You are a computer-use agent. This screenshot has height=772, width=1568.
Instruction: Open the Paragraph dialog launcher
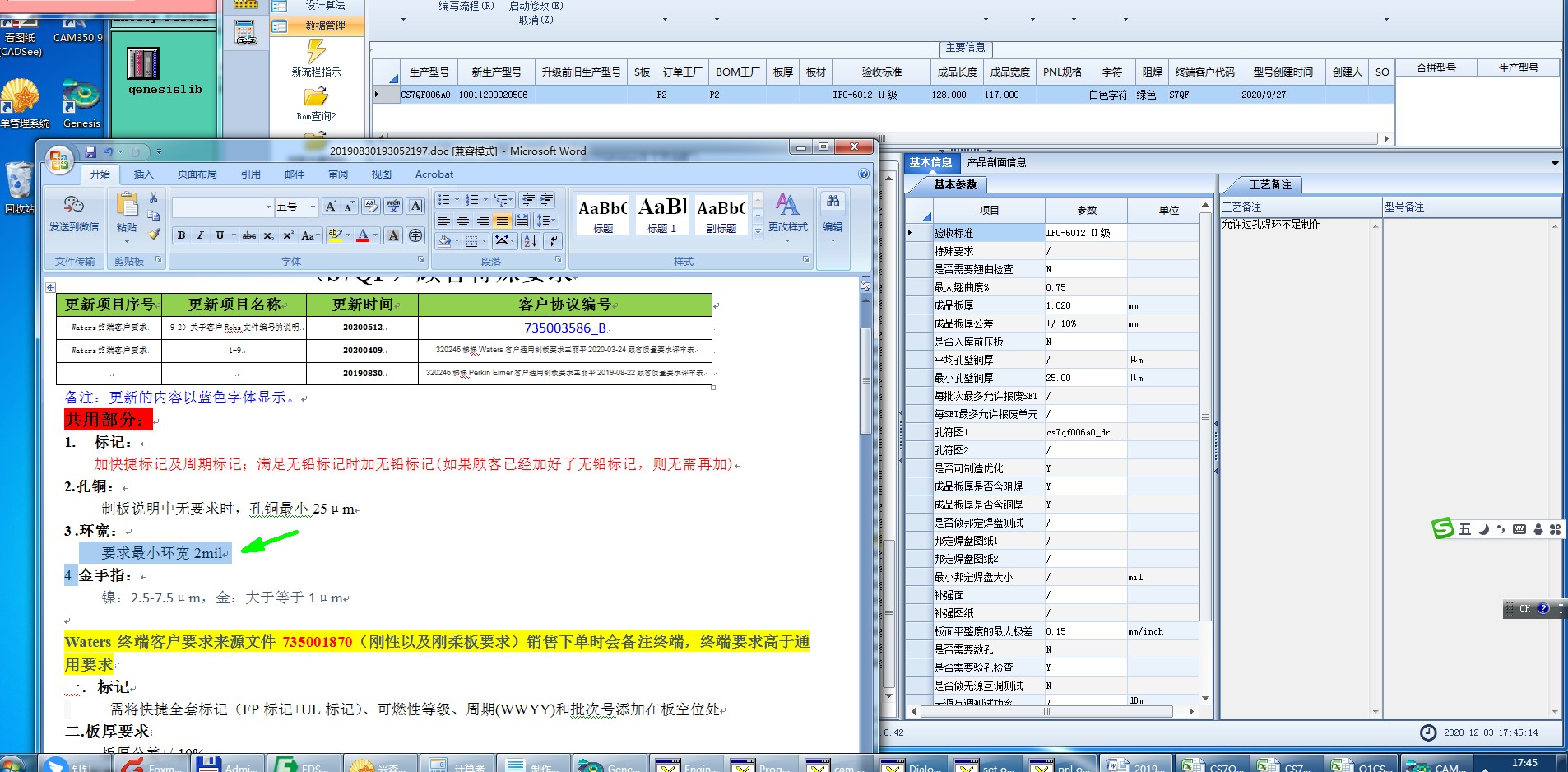(559, 260)
